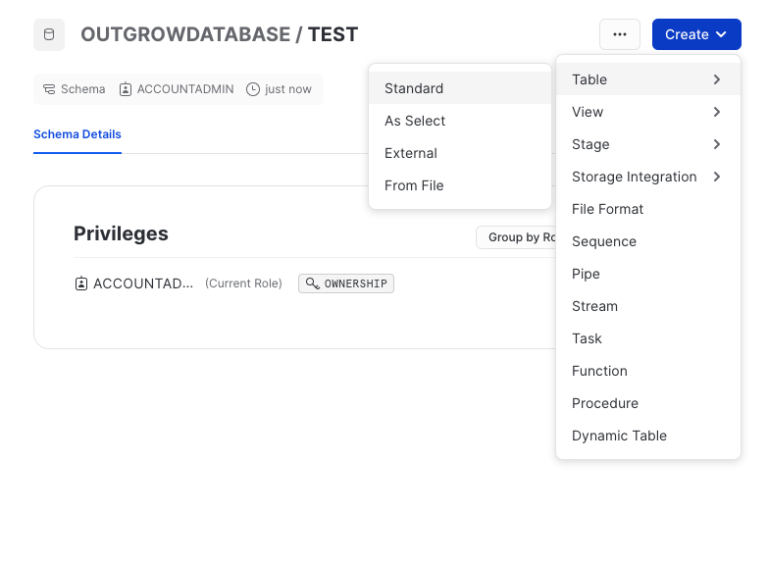The width and height of the screenshot is (768, 566).
Task: Expand the Stage submenu
Action: click(x=716, y=144)
